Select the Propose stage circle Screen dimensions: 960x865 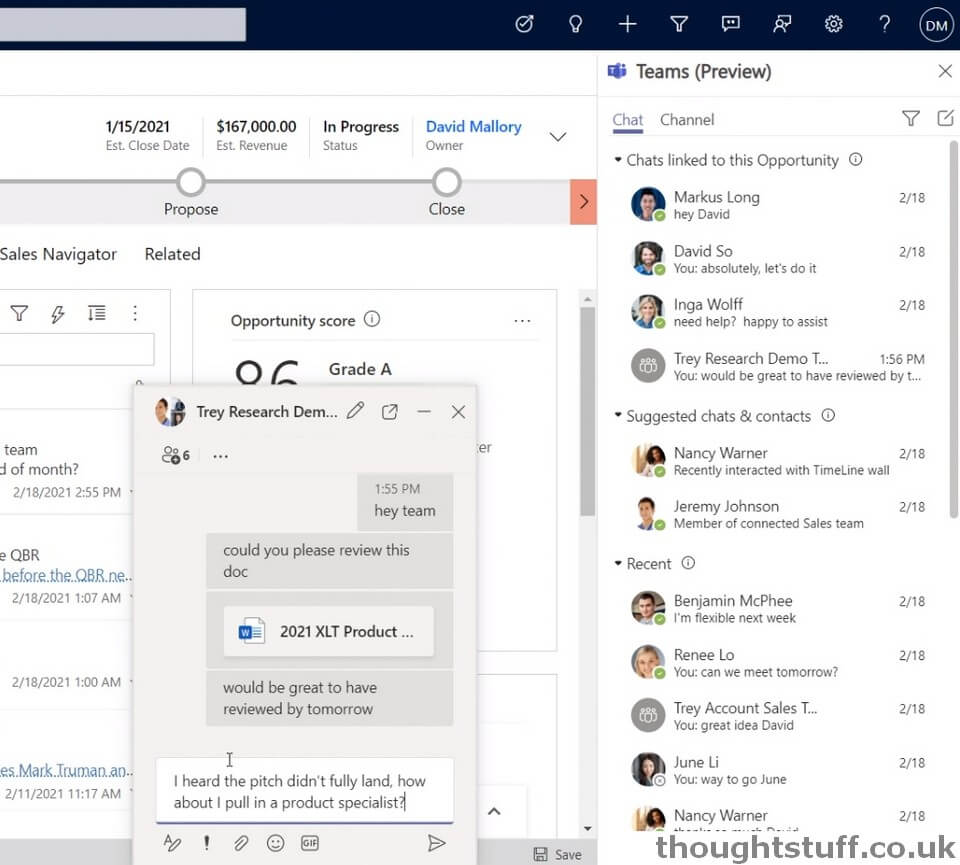[191, 182]
